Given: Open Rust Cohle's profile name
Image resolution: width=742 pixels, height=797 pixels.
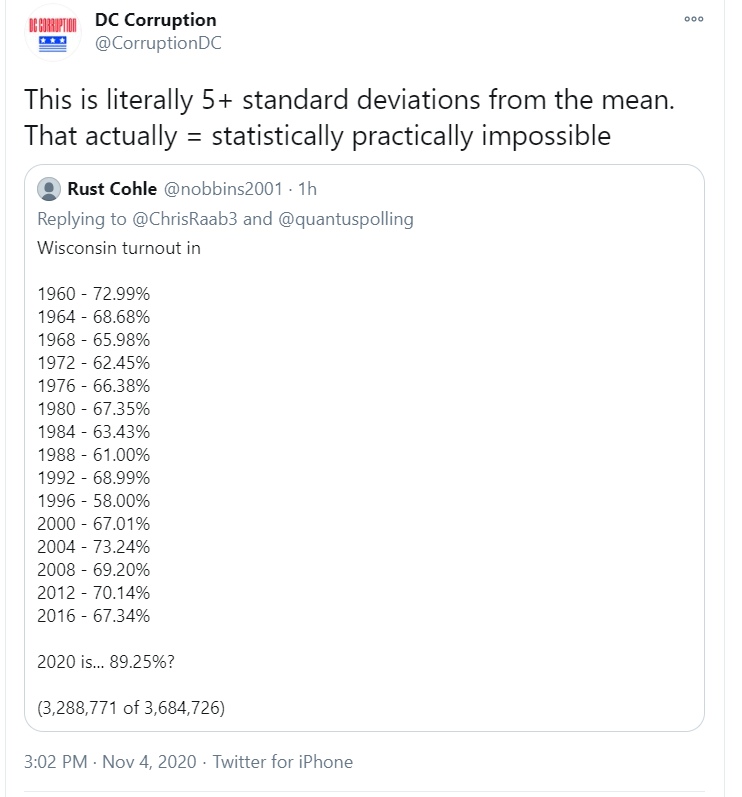Looking at the screenshot, I should pyautogui.click(x=112, y=189).
